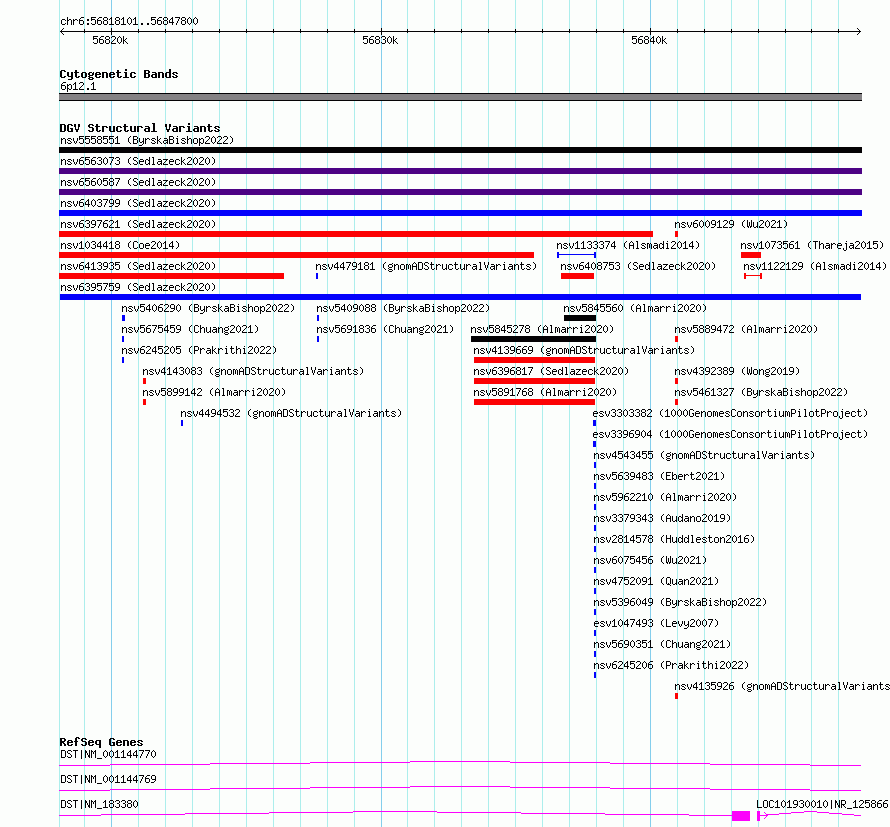Click the RefSeq Genes track title

[101, 742]
